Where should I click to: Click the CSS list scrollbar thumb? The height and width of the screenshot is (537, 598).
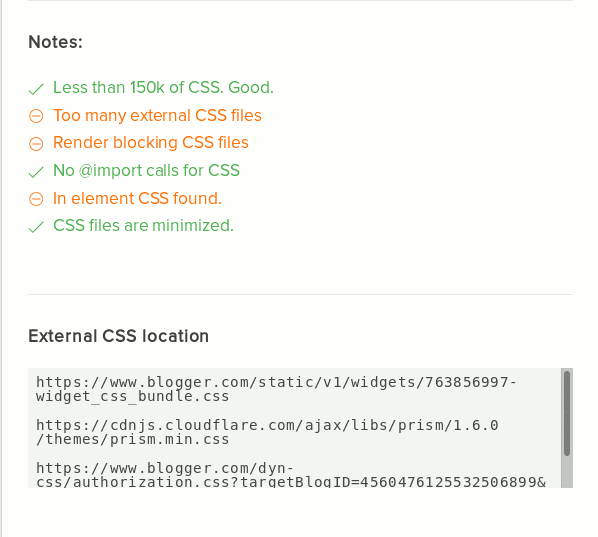click(x=567, y=413)
